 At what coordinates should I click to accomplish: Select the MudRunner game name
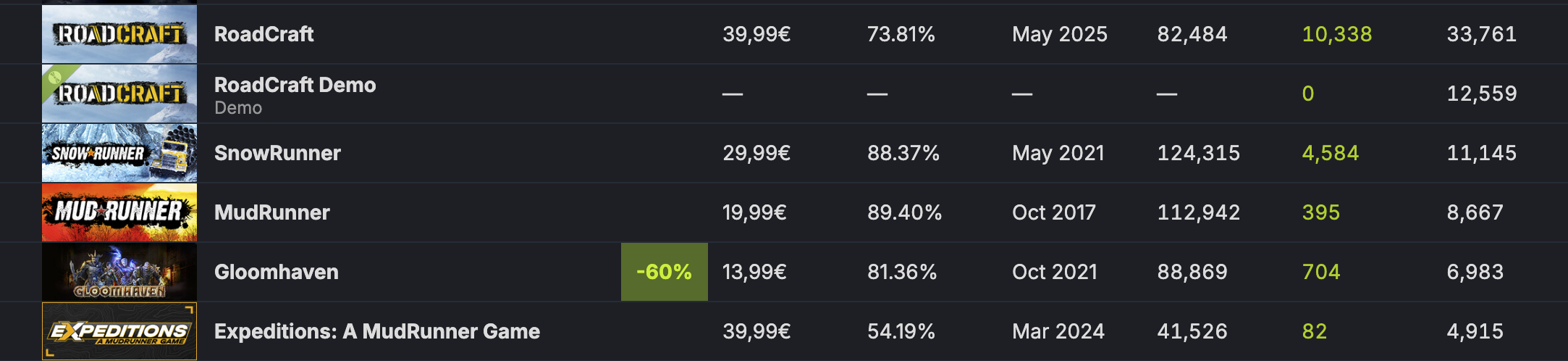pyautogui.click(x=272, y=212)
